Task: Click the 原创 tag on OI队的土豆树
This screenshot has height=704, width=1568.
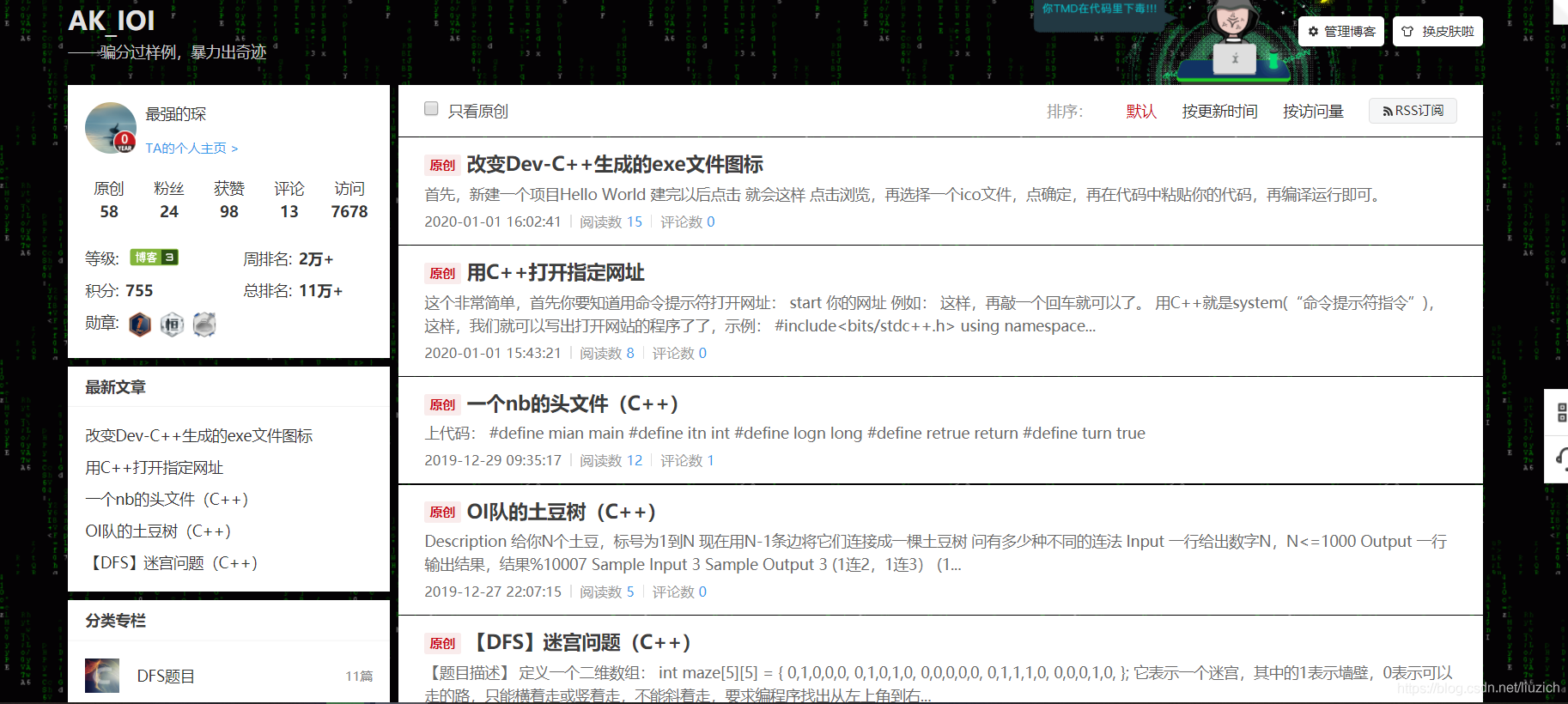Action: (442, 513)
